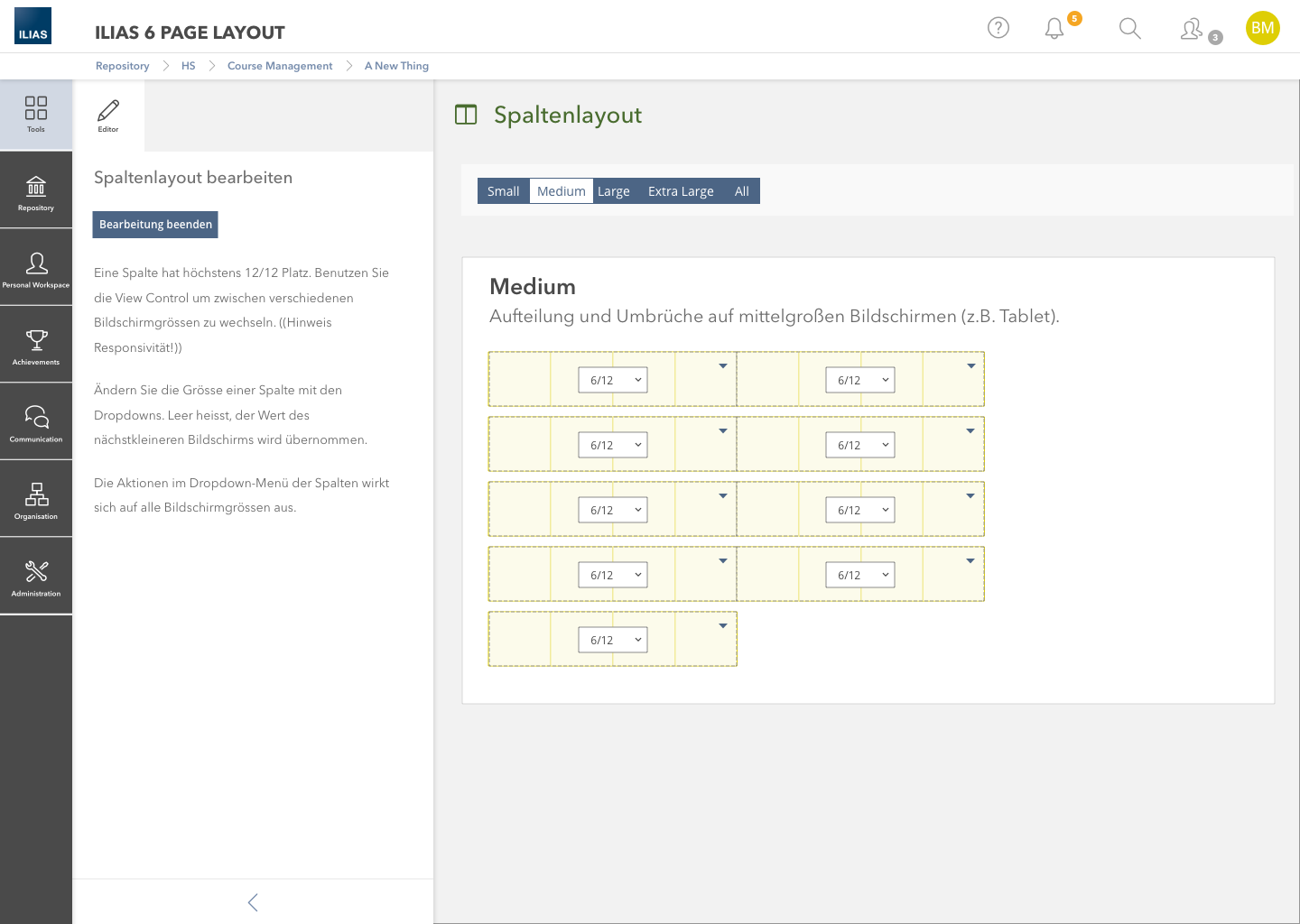
Task: Show notifications from the bell icon
Action: pos(1054,29)
